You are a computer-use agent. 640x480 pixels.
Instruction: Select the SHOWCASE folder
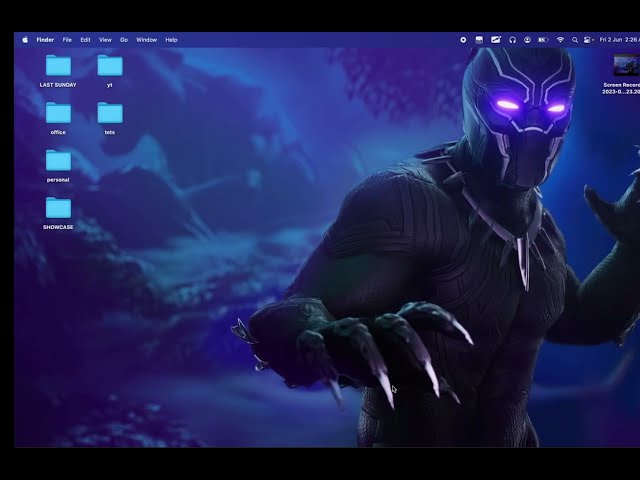pyautogui.click(x=58, y=208)
